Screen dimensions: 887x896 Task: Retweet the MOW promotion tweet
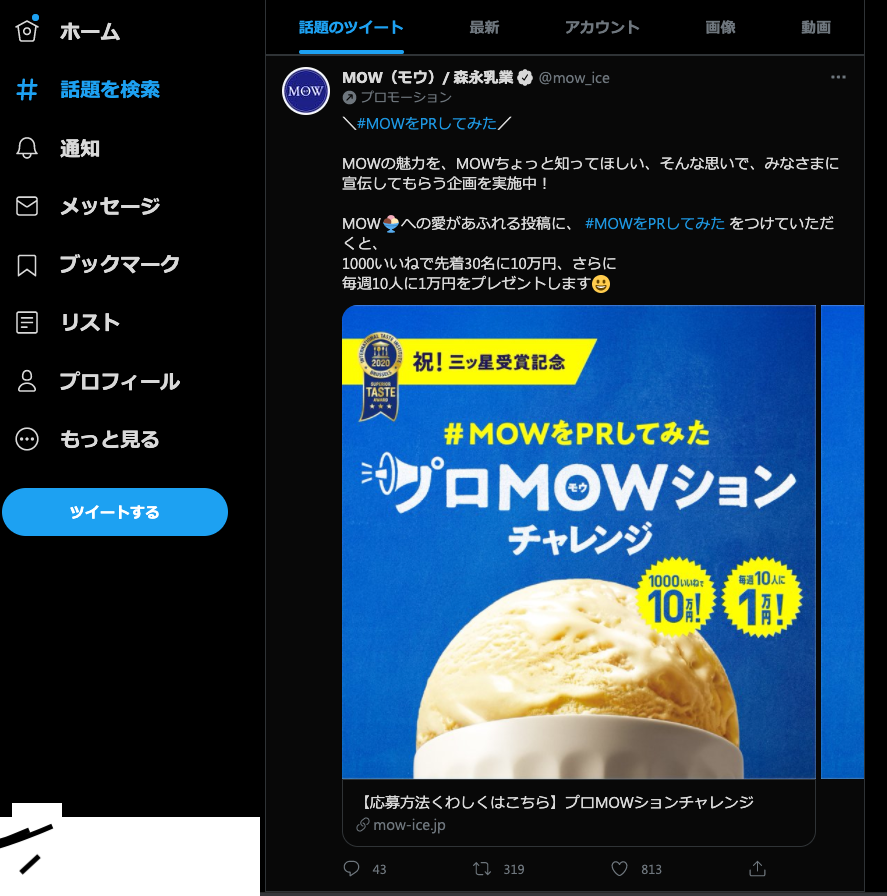tap(482, 869)
